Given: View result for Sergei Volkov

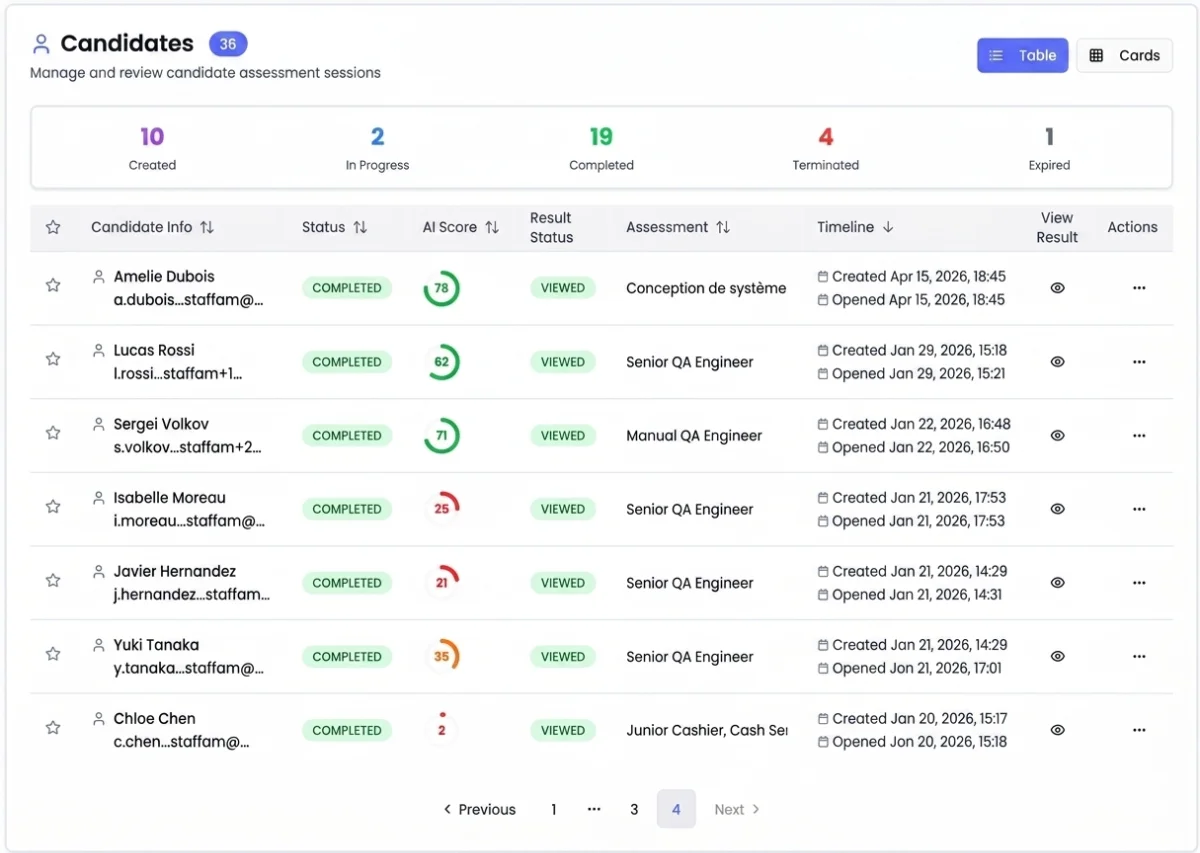Looking at the screenshot, I should coord(1057,436).
